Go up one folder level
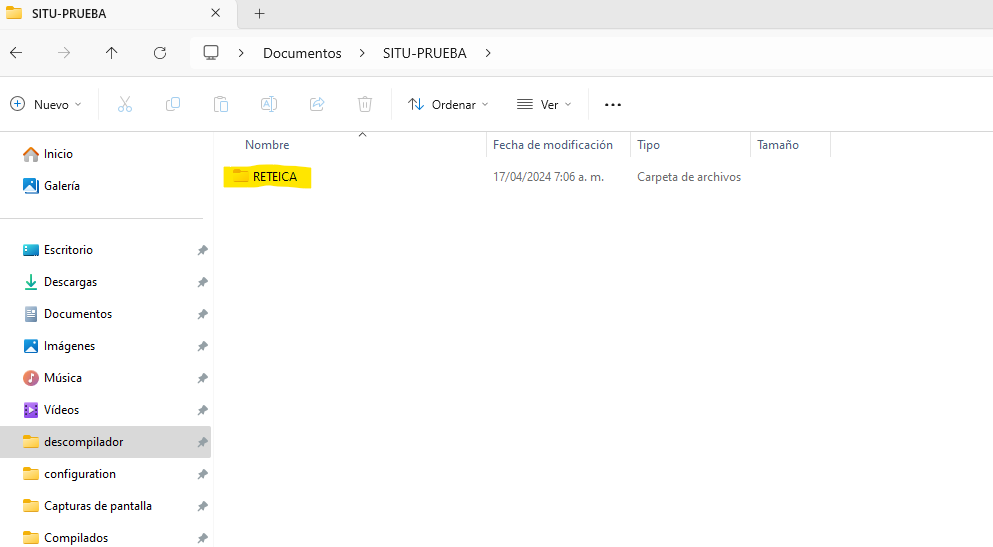 [112, 53]
